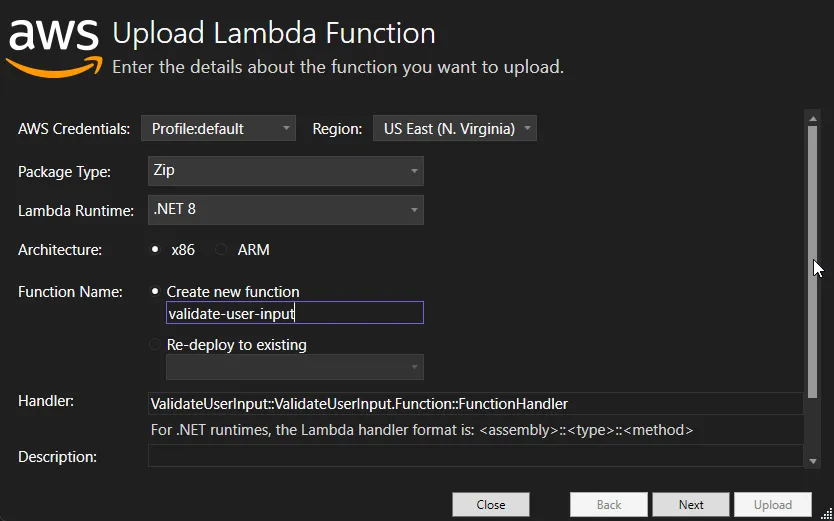Choose Create new function option
This screenshot has width=834, height=521.
click(155, 291)
